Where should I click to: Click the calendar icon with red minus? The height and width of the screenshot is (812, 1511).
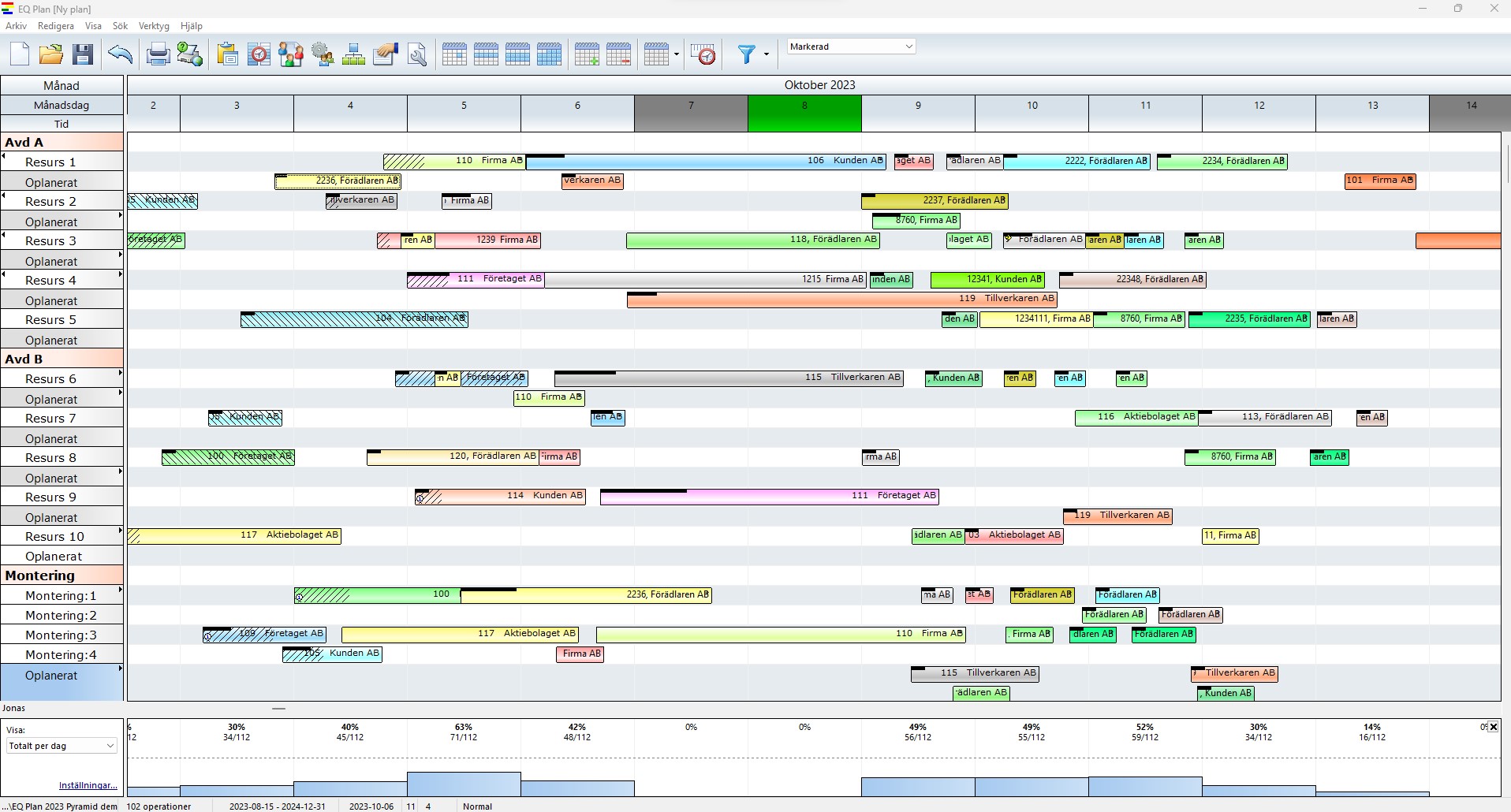pyautogui.click(x=619, y=54)
